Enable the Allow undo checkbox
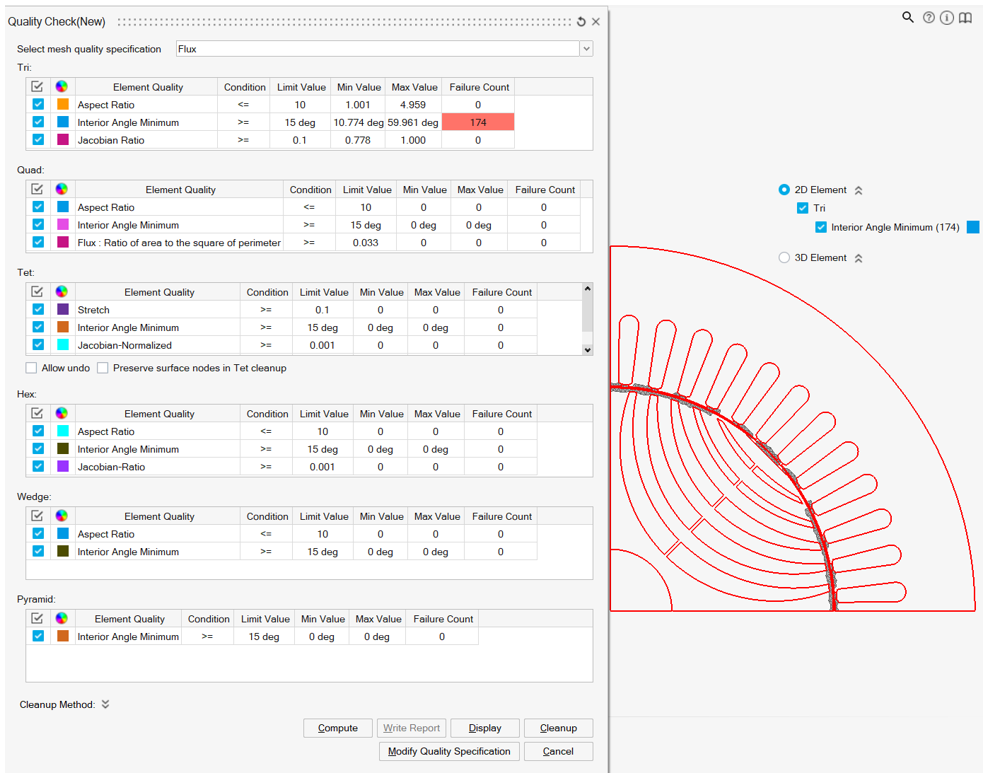Screen dimensions: 992x779 point(32,368)
